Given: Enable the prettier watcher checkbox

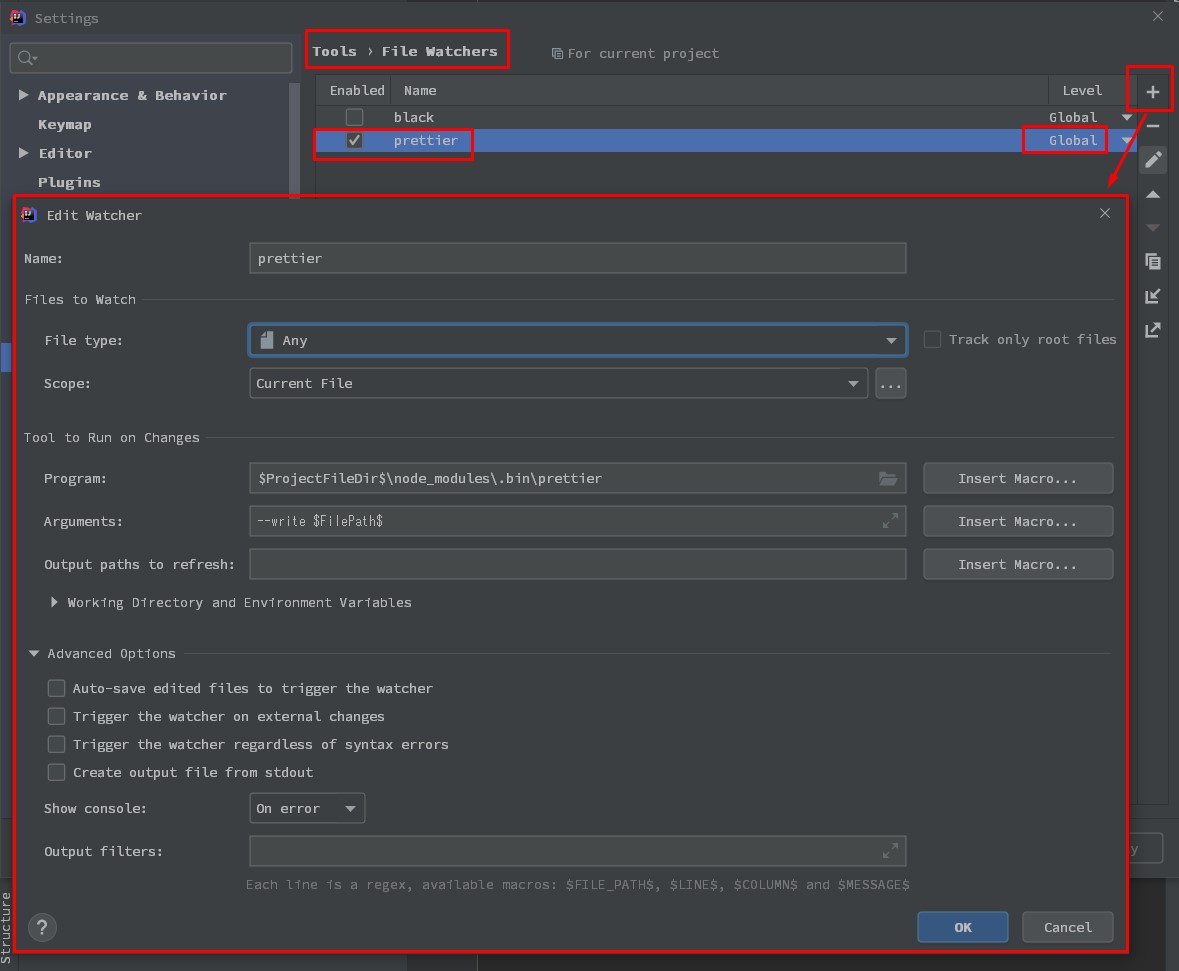Looking at the screenshot, I should click(x=354, y=140).
